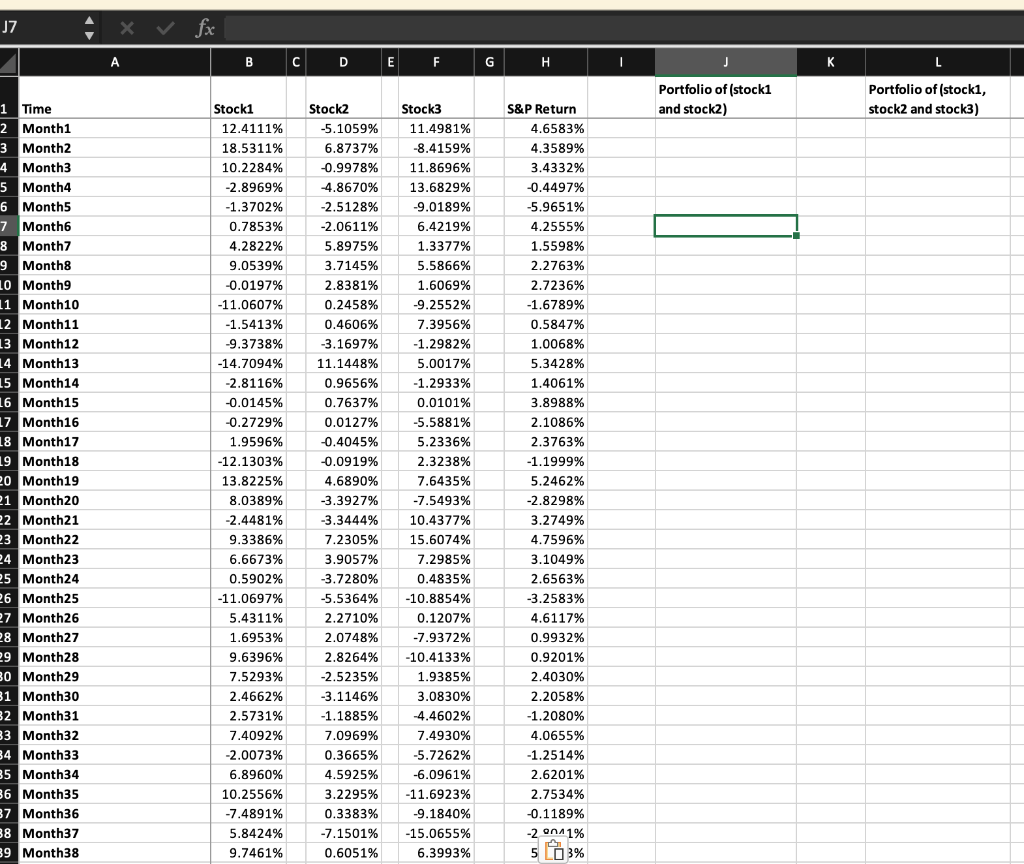Click Stock1 value 10.2556%
The height and width of the screenshot is (864, 1024).
coord(249,795)
